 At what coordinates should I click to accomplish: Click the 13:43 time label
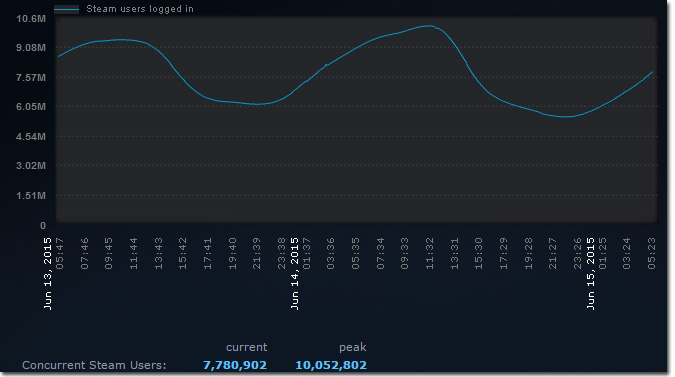pyautogui.click(x=159, y=253)
